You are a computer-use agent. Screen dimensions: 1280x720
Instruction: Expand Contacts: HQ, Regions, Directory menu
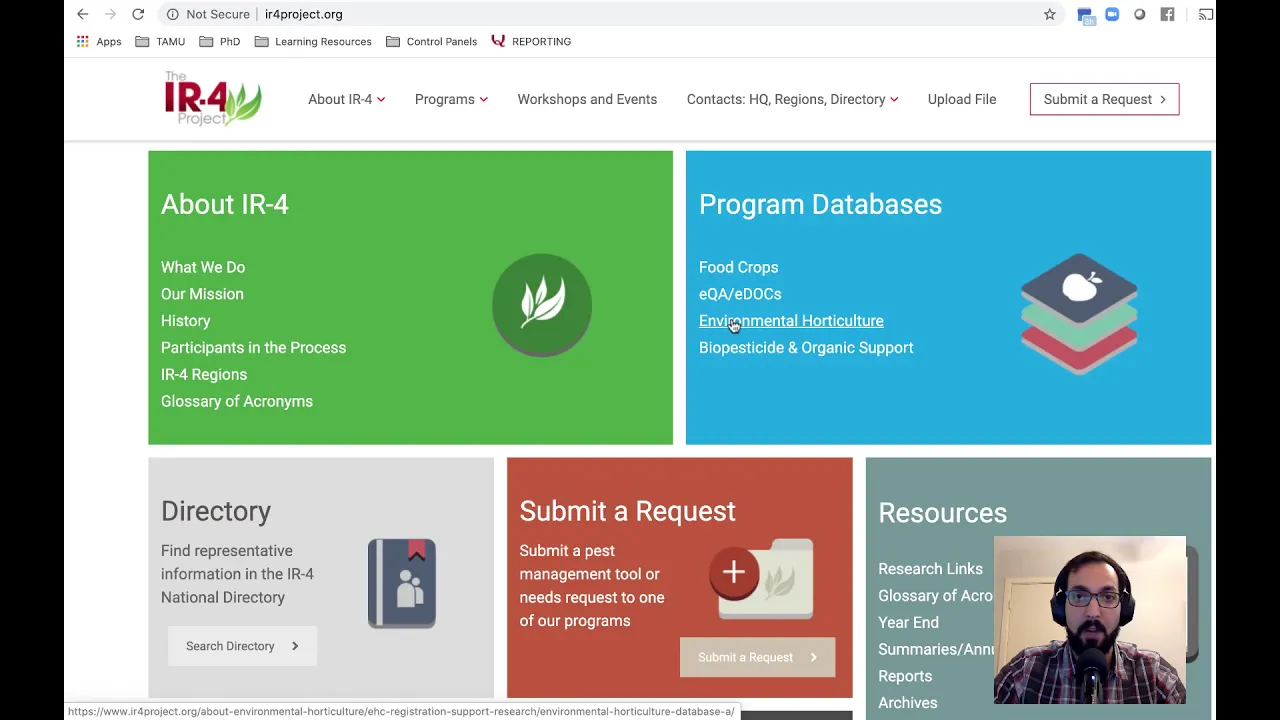point(792,99)
